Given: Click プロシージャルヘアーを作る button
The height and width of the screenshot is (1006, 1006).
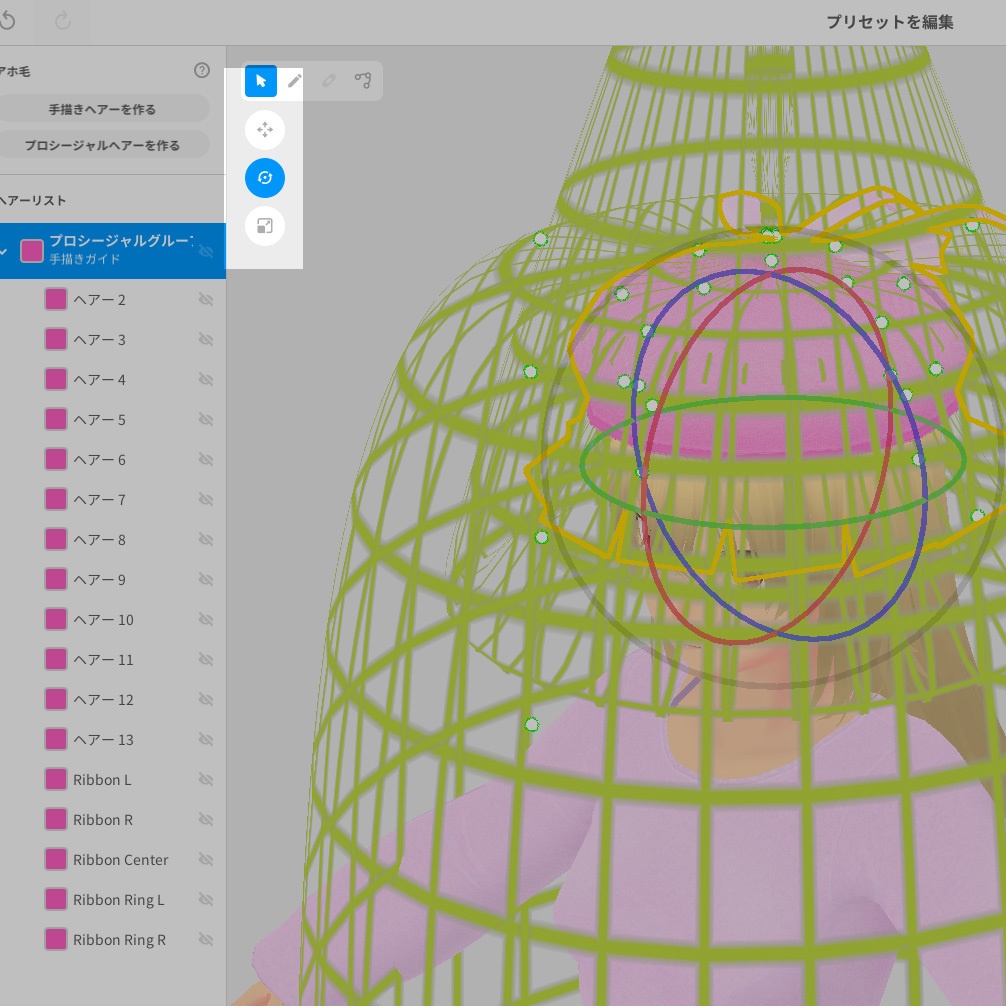Looking at the screenshot, I should point(103,145).
